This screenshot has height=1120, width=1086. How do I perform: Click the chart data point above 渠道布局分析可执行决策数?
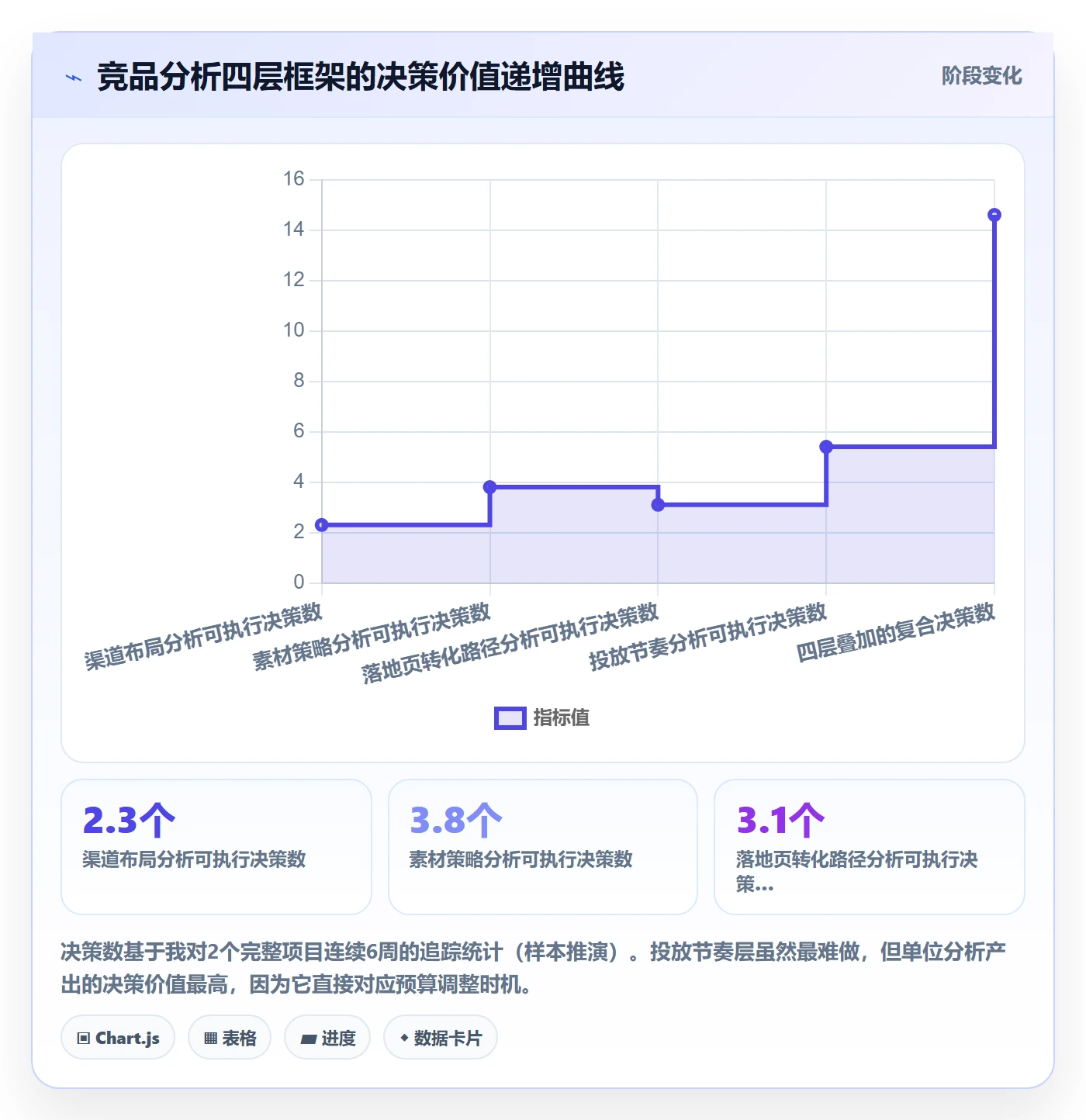[x=322, y=525]
